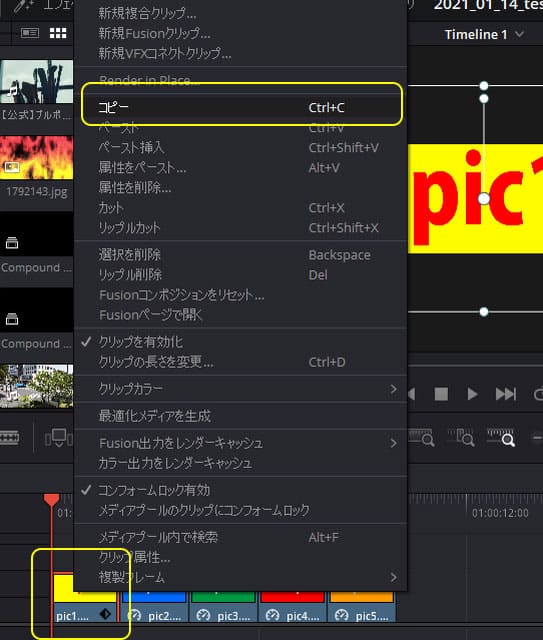Select the 1792143.jpg fire thumbnail
Viewport: 543px width, 640px height.
36,158
